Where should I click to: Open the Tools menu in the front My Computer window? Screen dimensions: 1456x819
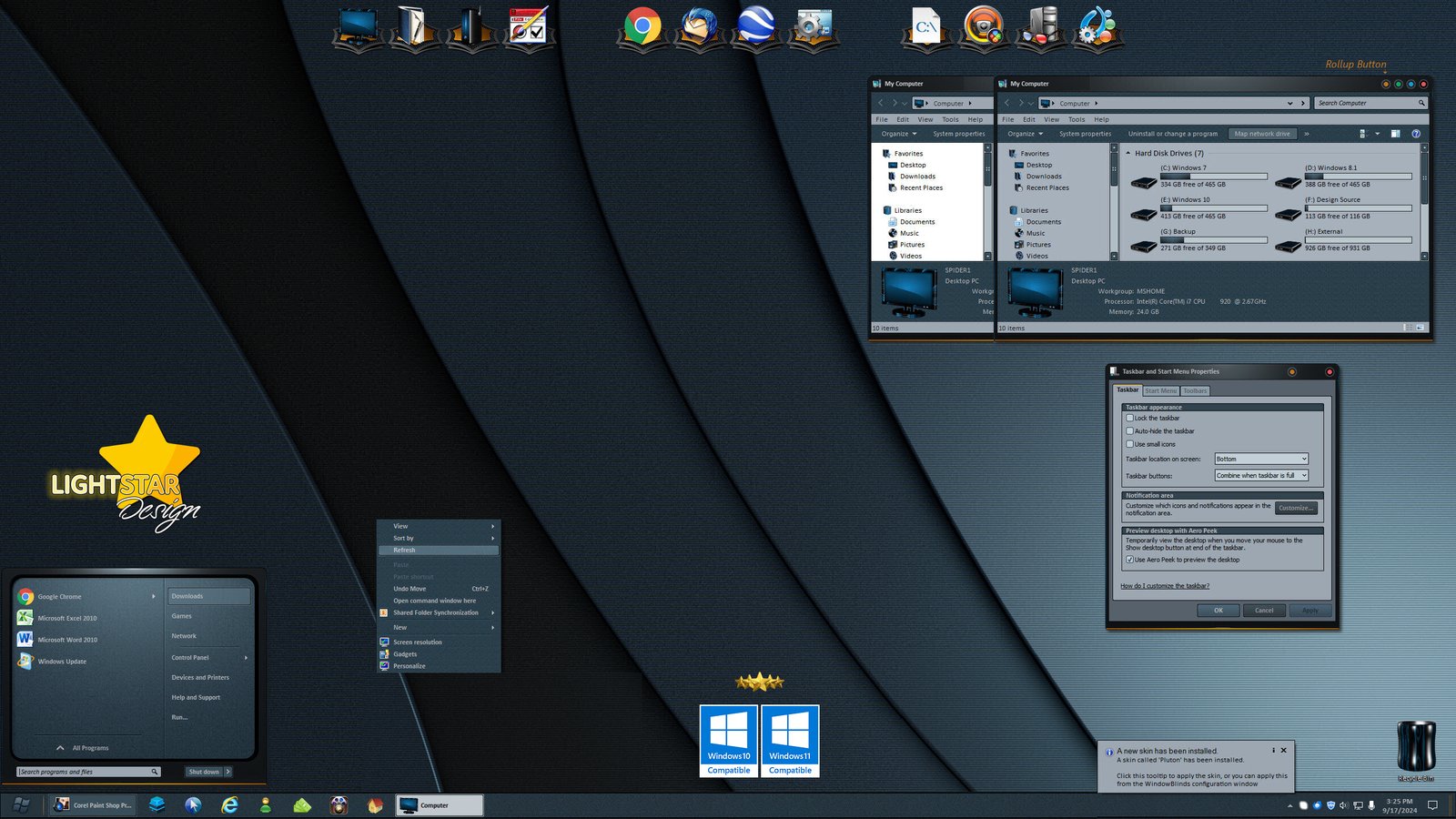[x=1077, y=119]
